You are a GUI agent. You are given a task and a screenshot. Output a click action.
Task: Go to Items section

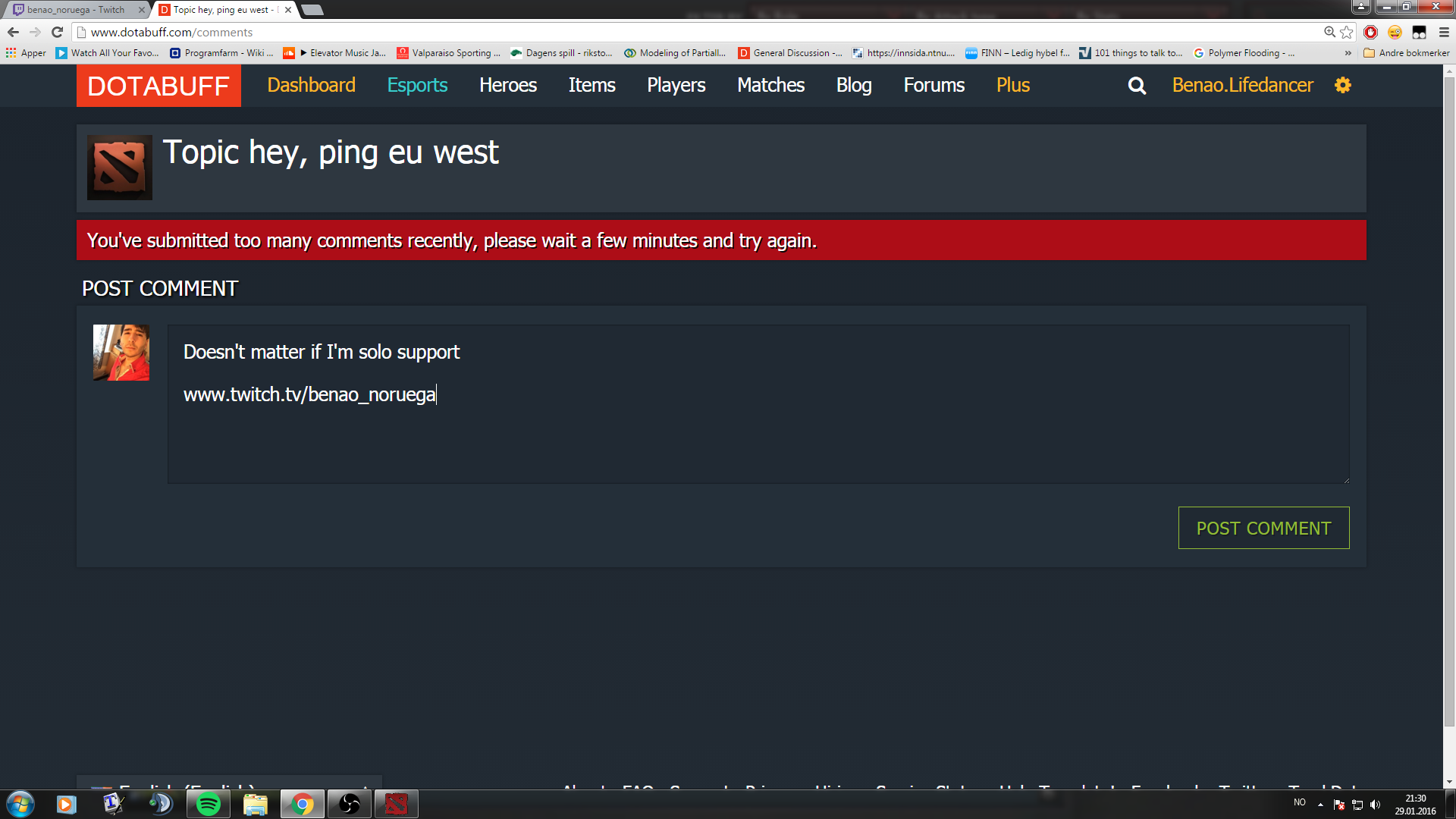click(592, 85)
